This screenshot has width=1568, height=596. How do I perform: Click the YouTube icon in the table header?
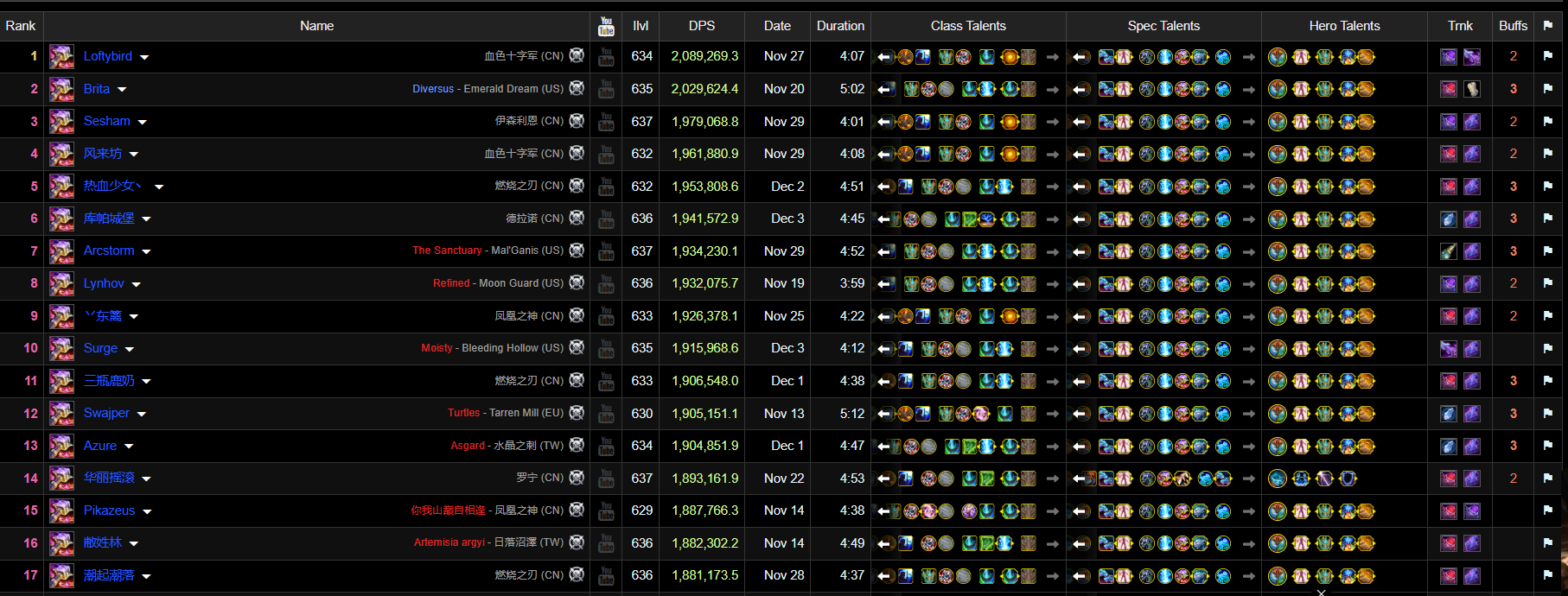606,26
